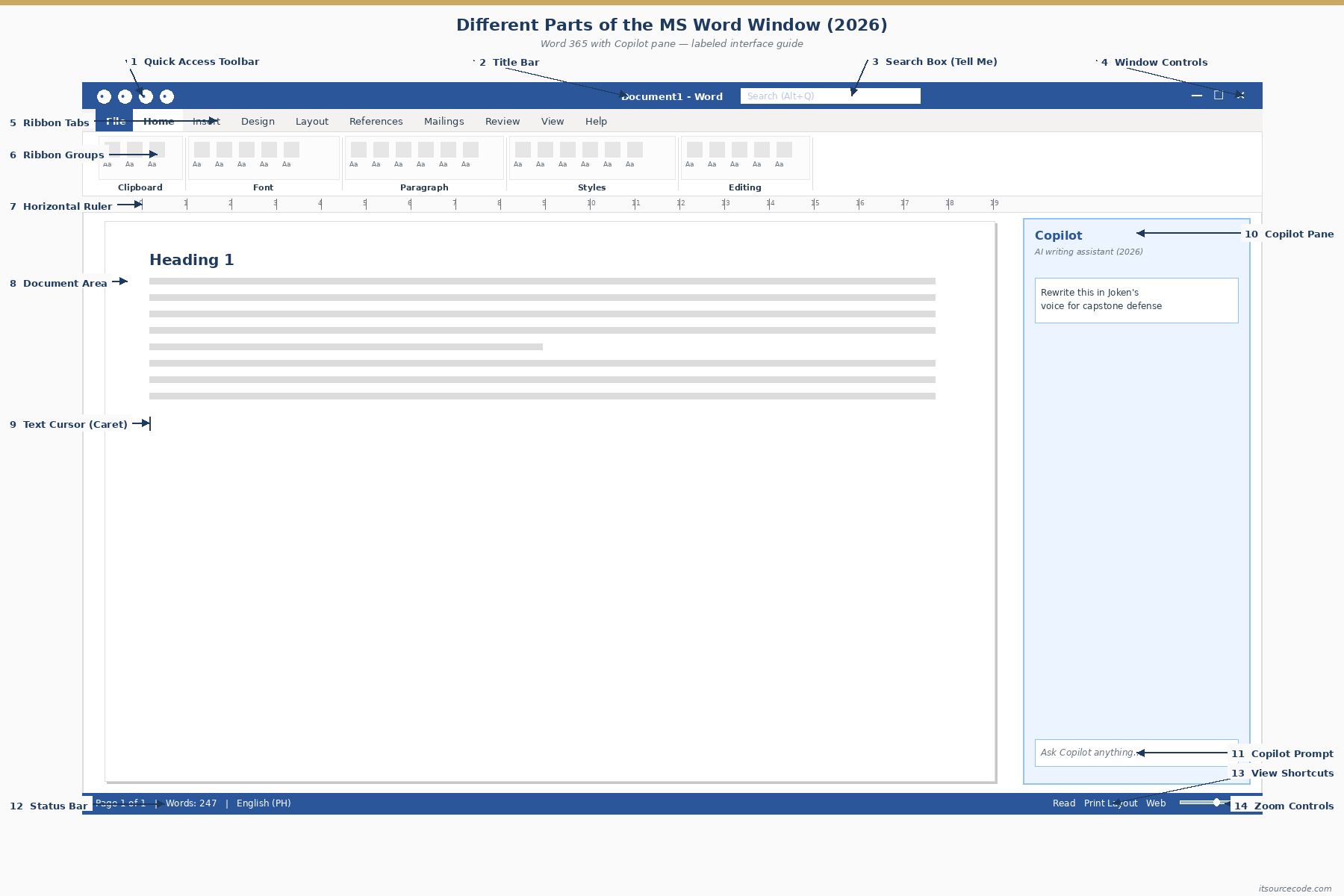
Task: Click the 'Words: 247' status bar entry
Action: (191, 803)
